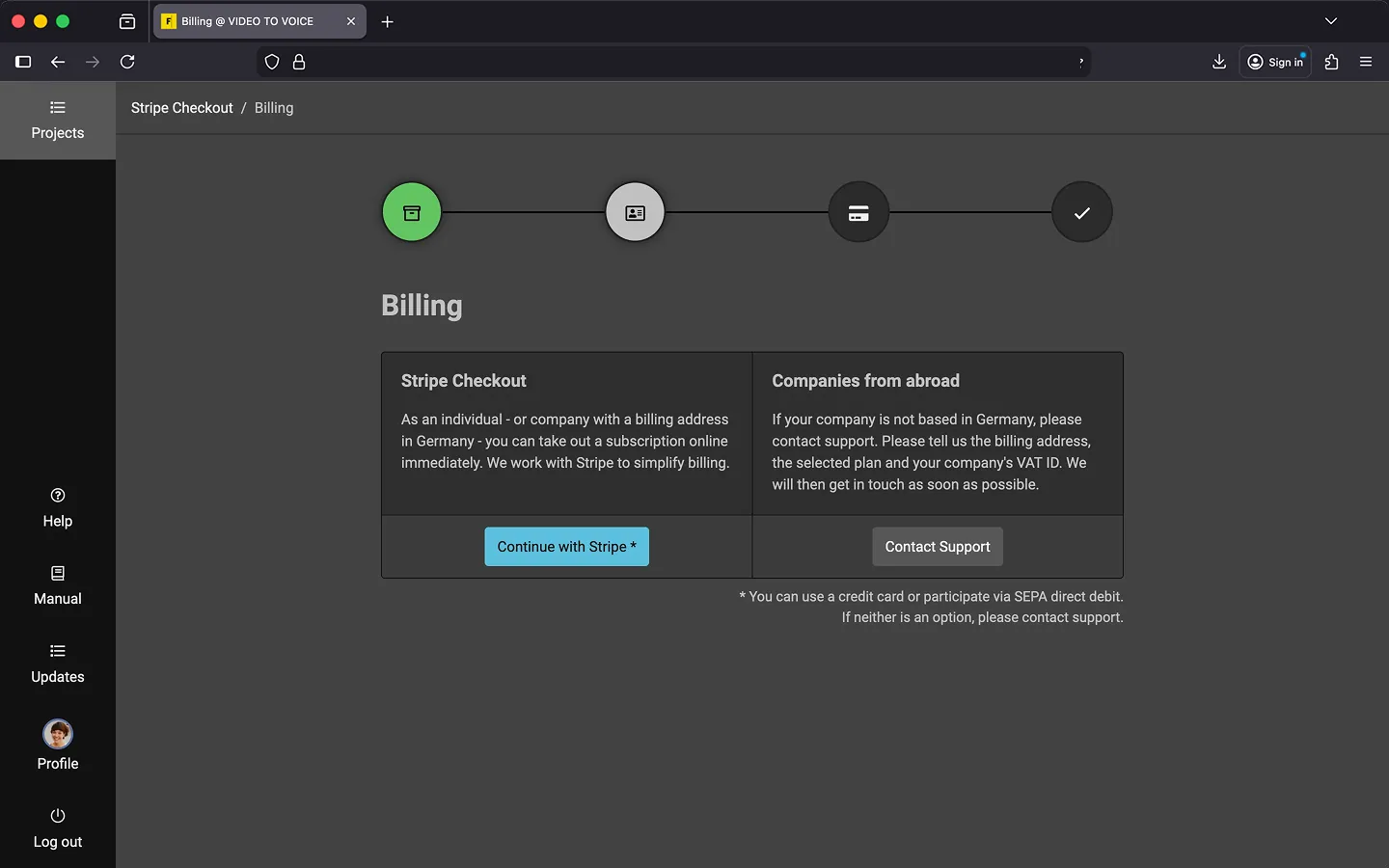The width and height of the screenshot is (1389, 868).
Task: Open Updates in the sidebar
Action: [58, 664]
